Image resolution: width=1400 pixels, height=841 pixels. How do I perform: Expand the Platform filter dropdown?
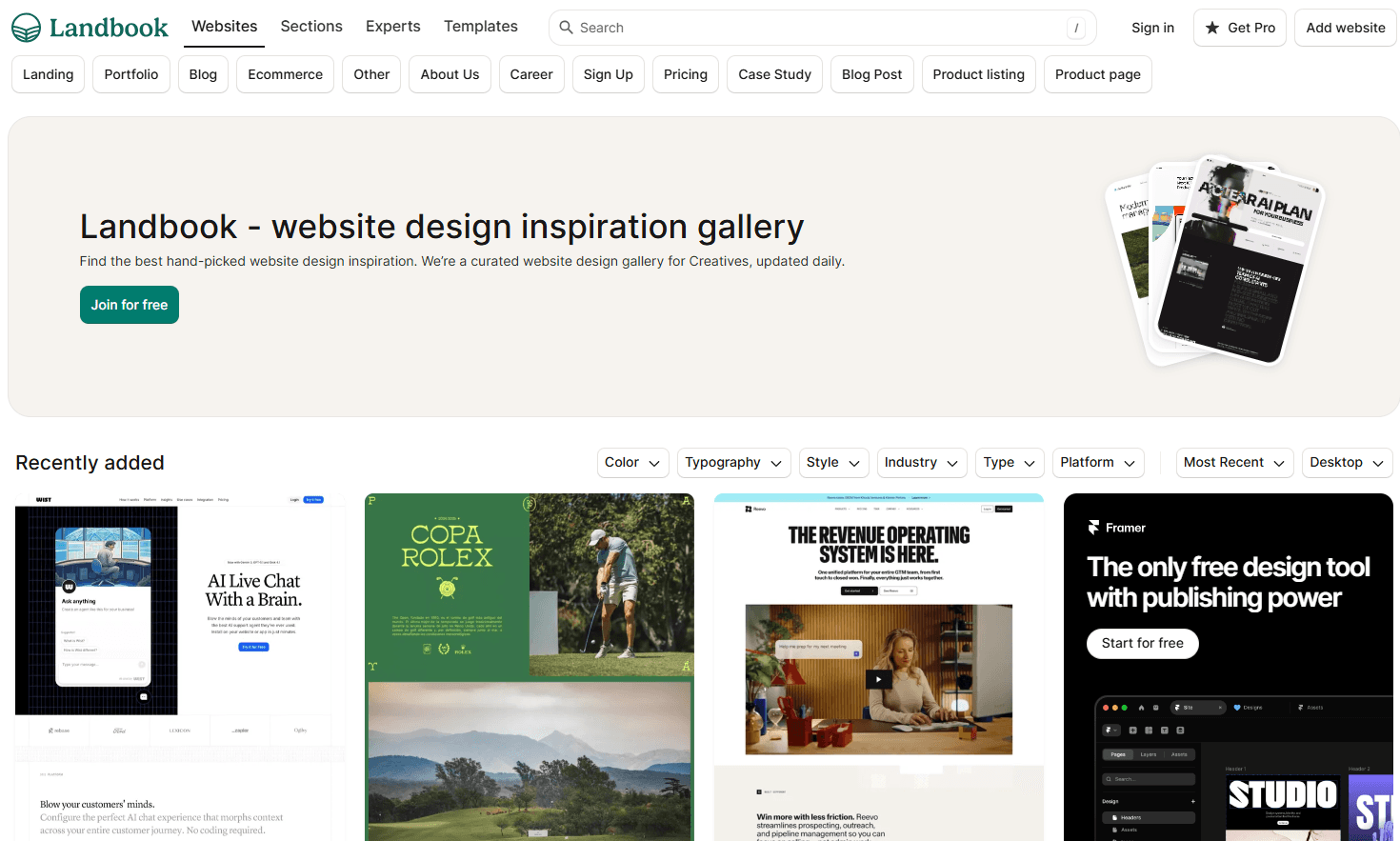coord(1098,463)
